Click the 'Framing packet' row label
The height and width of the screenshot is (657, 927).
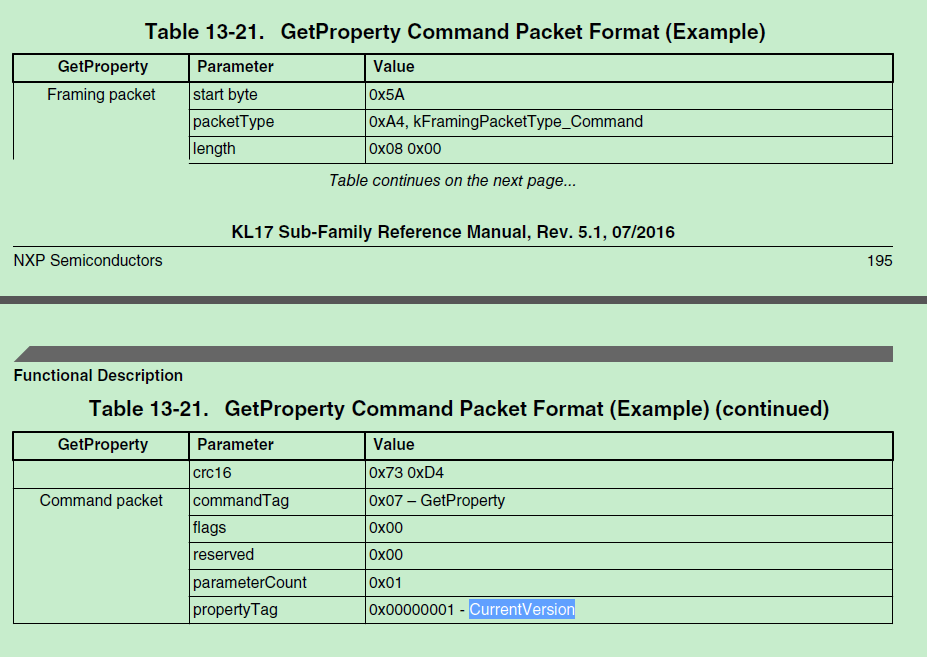click(x=101, y=95)
